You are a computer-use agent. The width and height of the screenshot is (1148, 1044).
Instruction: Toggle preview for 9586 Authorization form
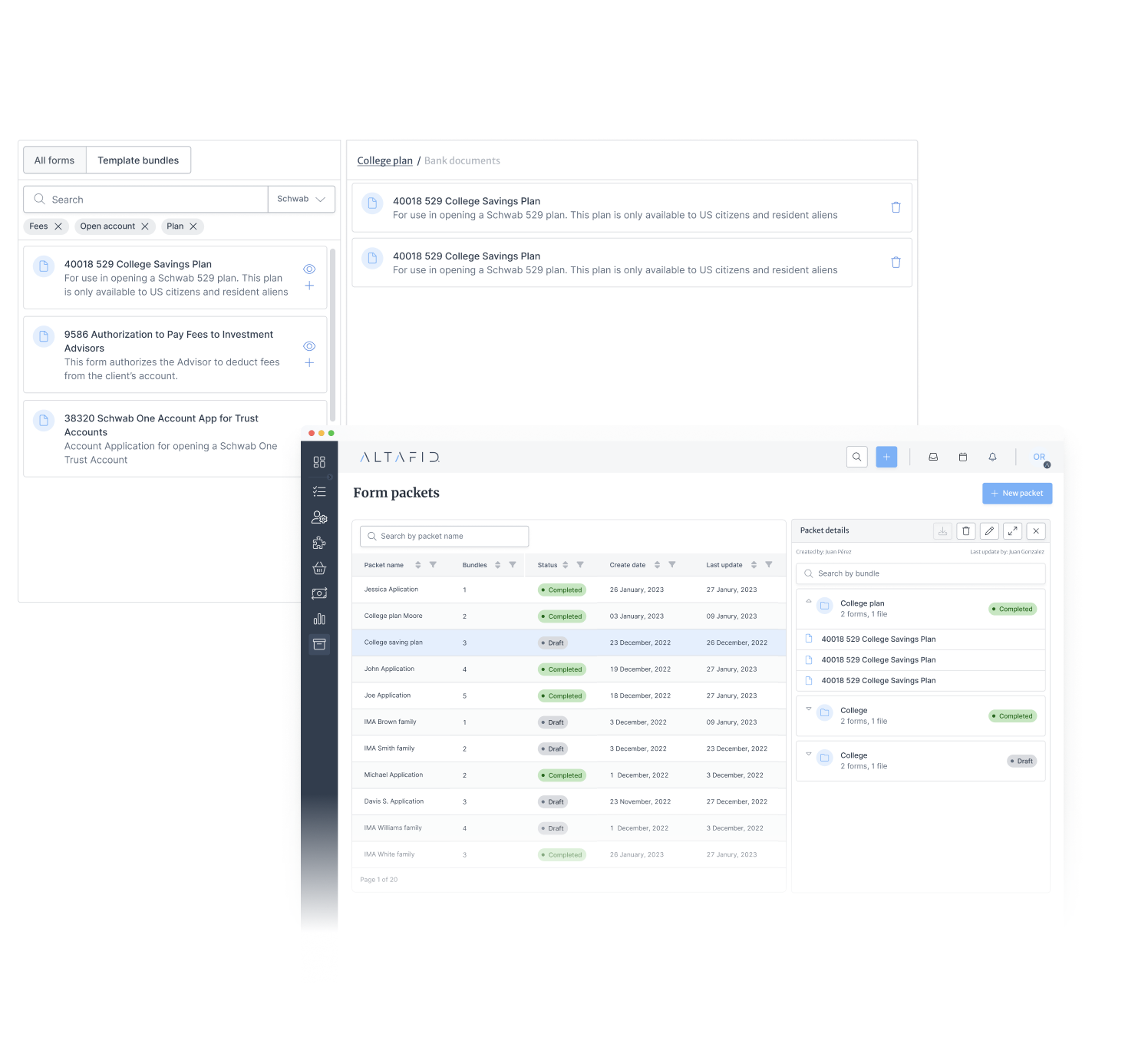point(309,346)
